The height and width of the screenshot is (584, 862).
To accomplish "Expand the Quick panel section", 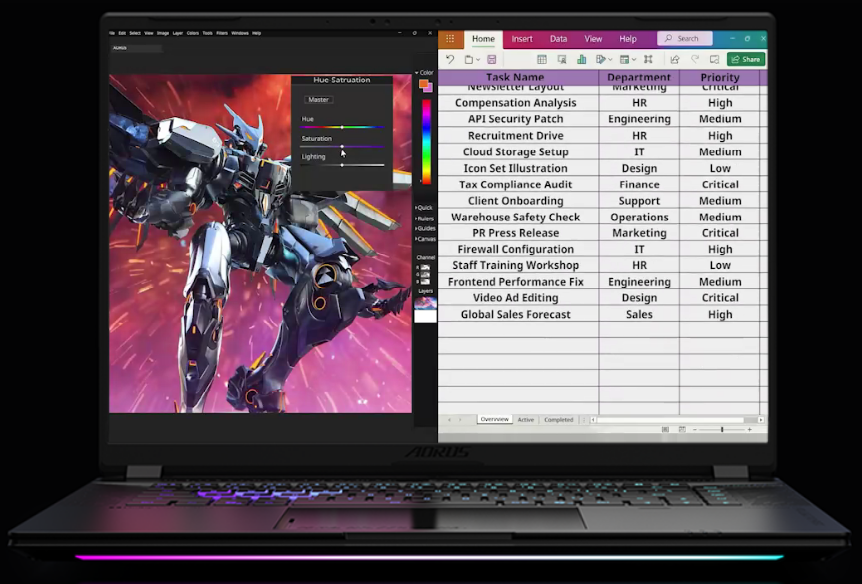I will (424, 208).
